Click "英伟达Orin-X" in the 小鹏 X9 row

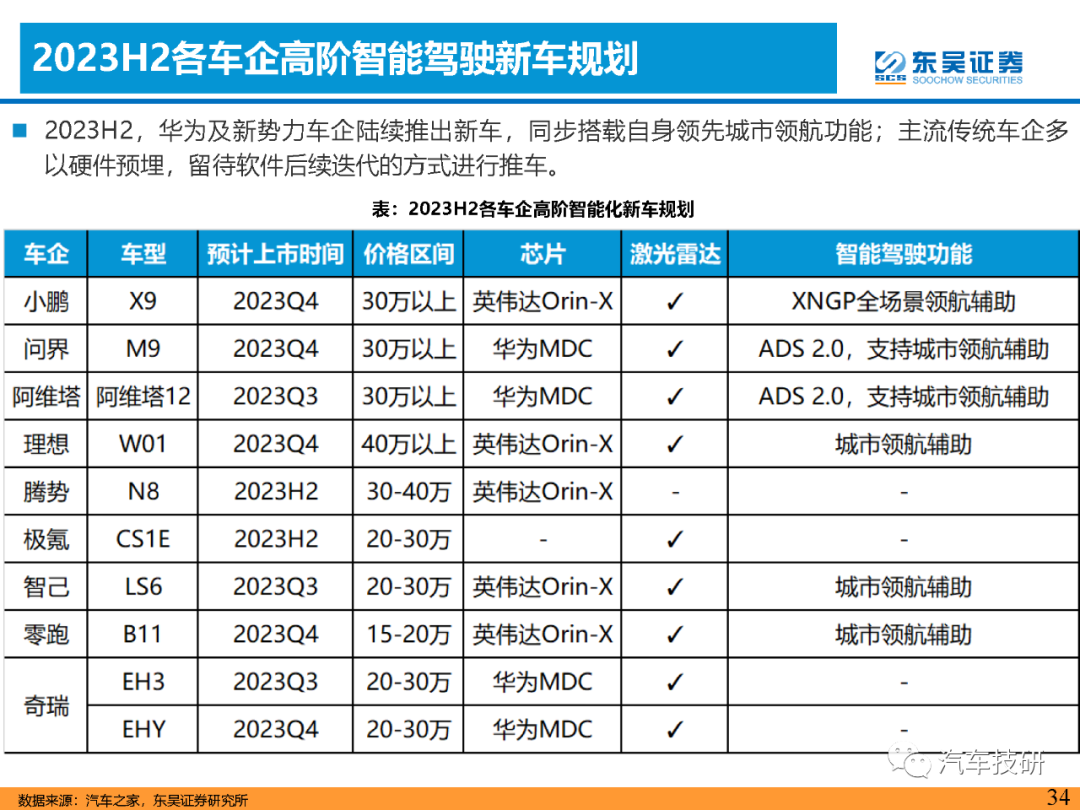pos(543,302)
